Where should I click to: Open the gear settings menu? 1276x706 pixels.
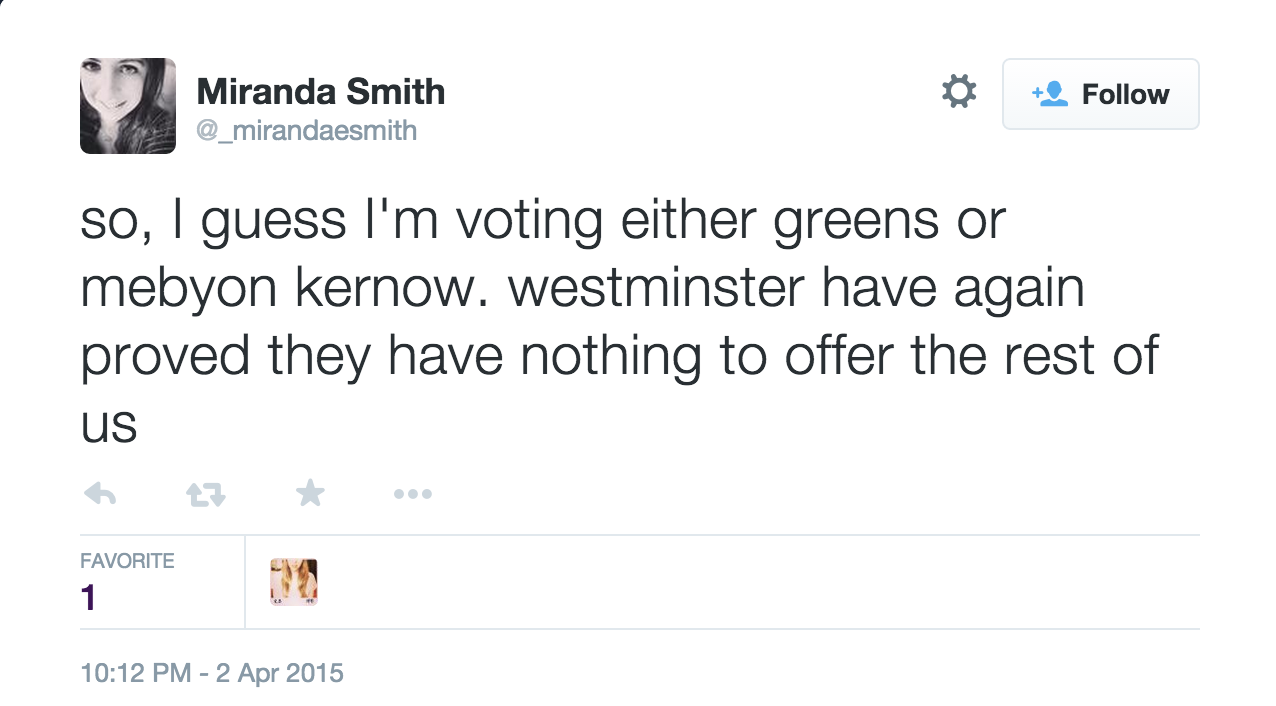tap(959, 92)
